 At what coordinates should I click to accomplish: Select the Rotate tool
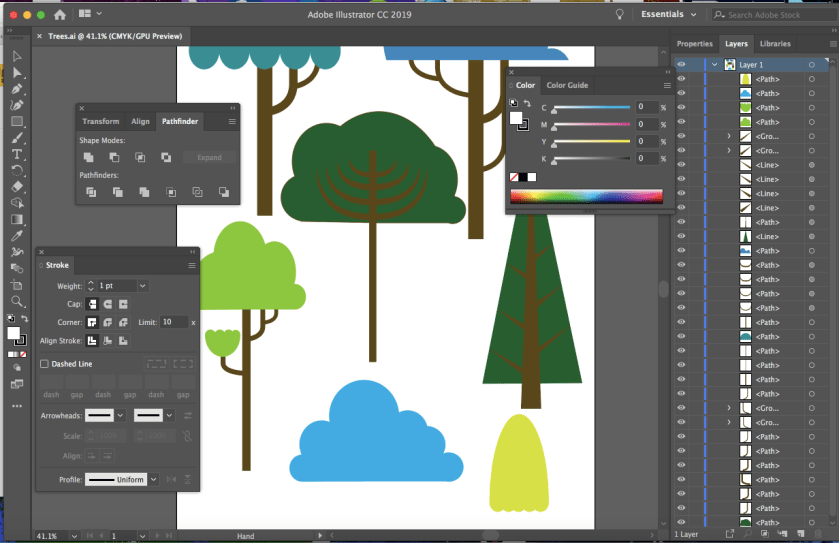[17, 170]
